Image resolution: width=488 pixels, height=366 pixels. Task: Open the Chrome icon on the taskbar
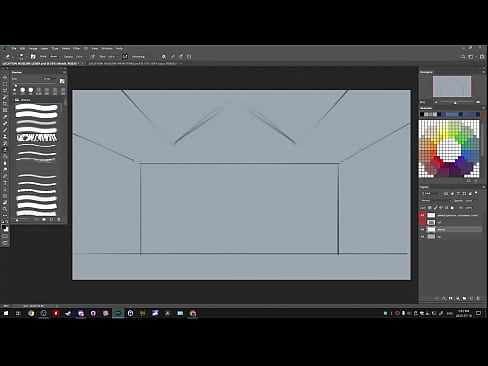pos(31,313)
